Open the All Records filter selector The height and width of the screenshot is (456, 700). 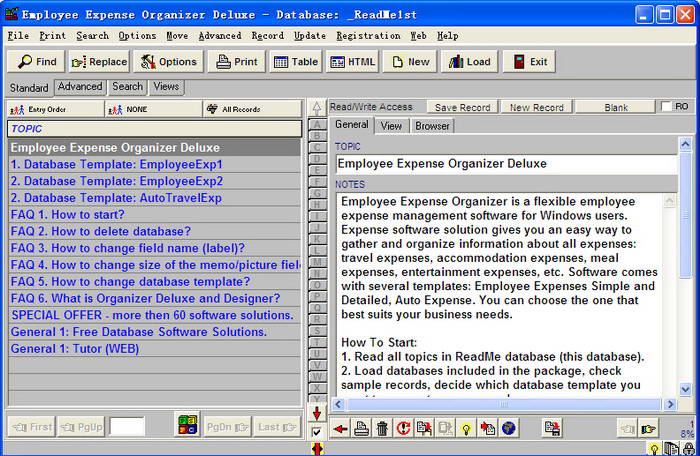click(x=252, y=109)
